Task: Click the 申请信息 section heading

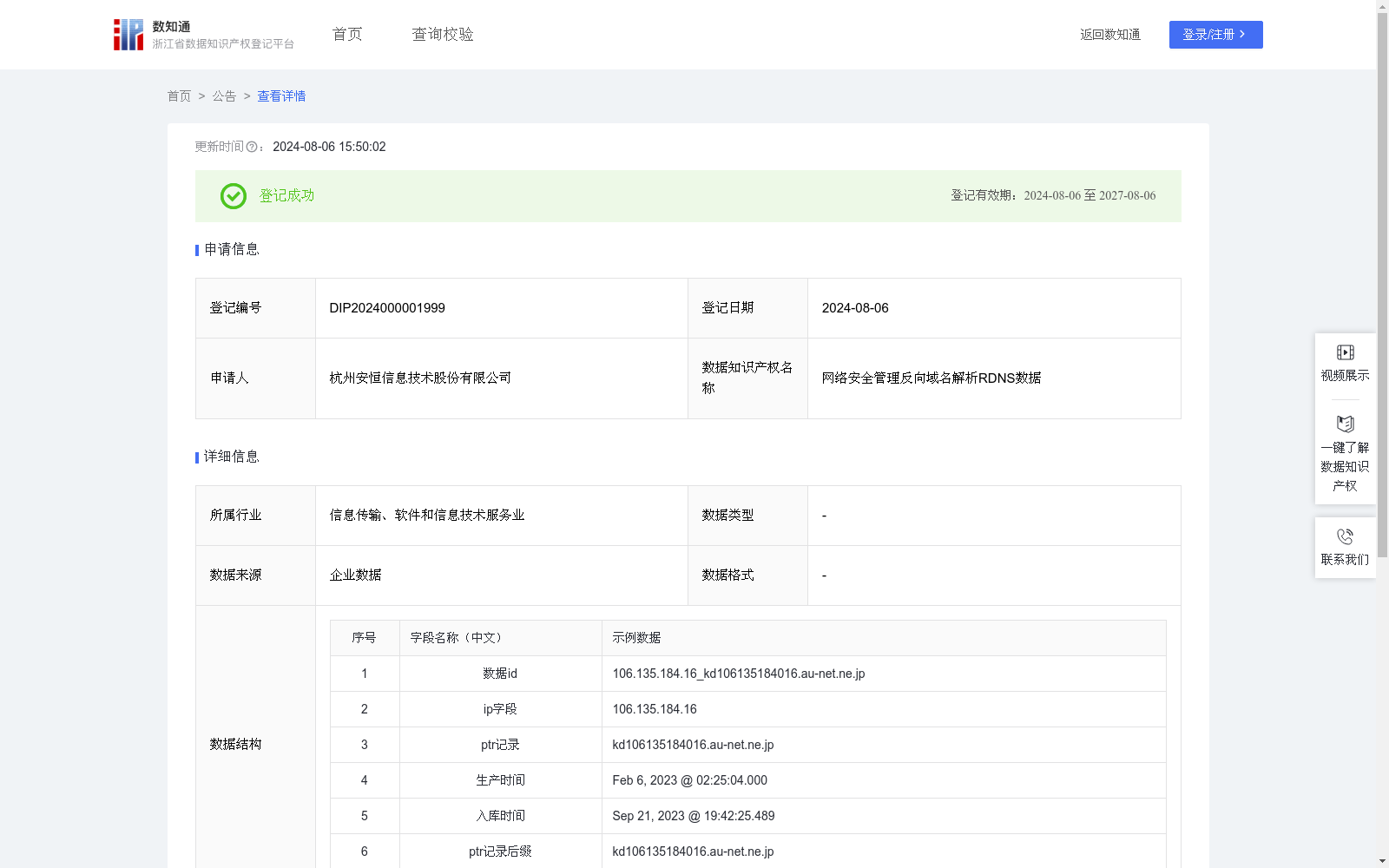Action: (232, 250)
